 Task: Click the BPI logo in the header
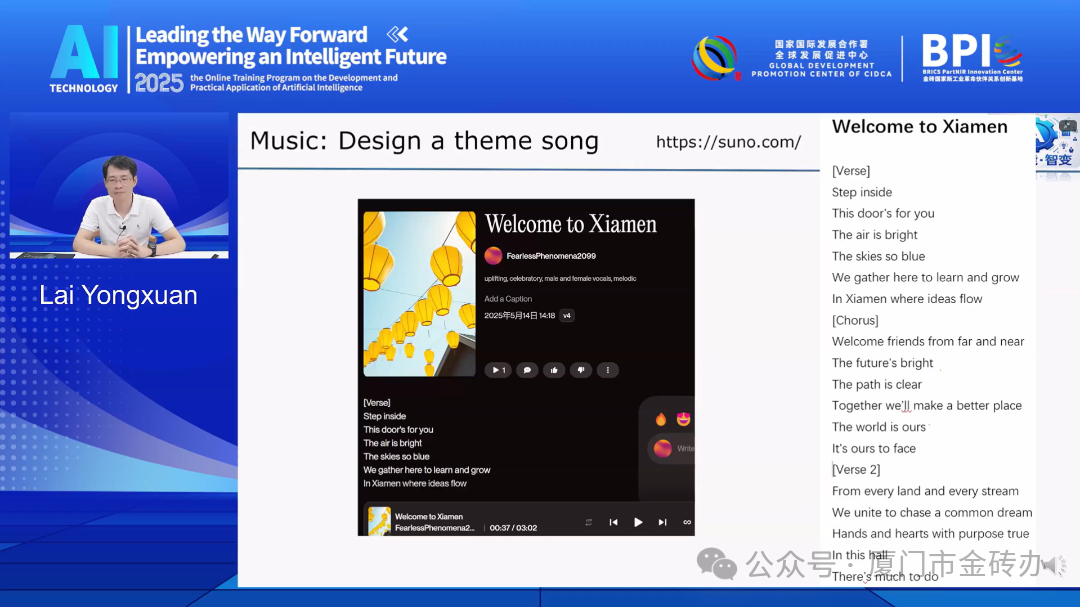973,58
